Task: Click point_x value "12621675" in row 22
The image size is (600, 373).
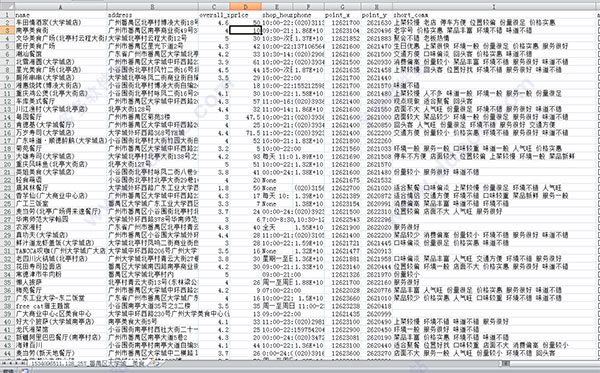Action: point(342,180)
